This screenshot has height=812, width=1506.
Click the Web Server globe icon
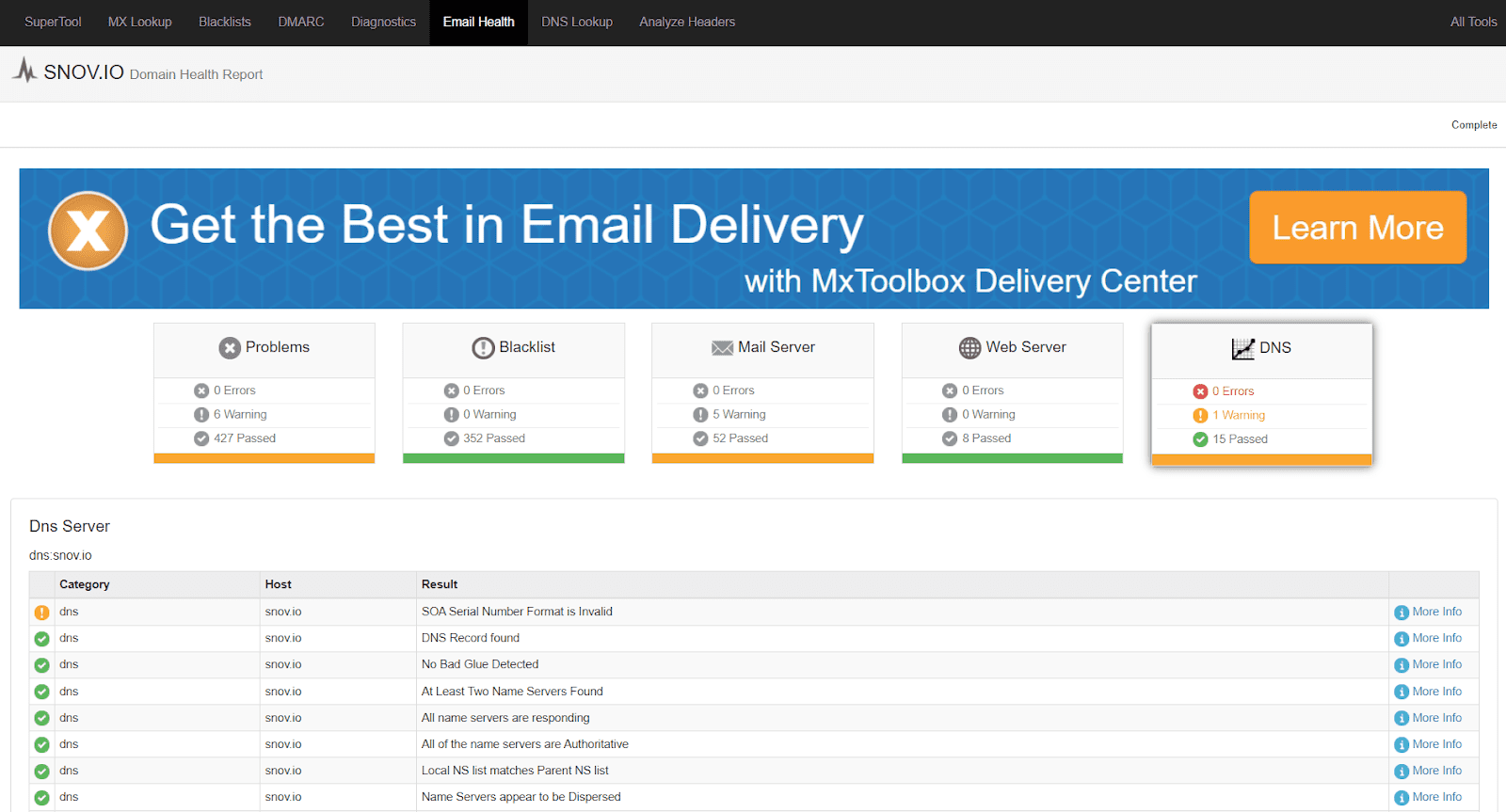pyautogui.click(x=969, y=348)
